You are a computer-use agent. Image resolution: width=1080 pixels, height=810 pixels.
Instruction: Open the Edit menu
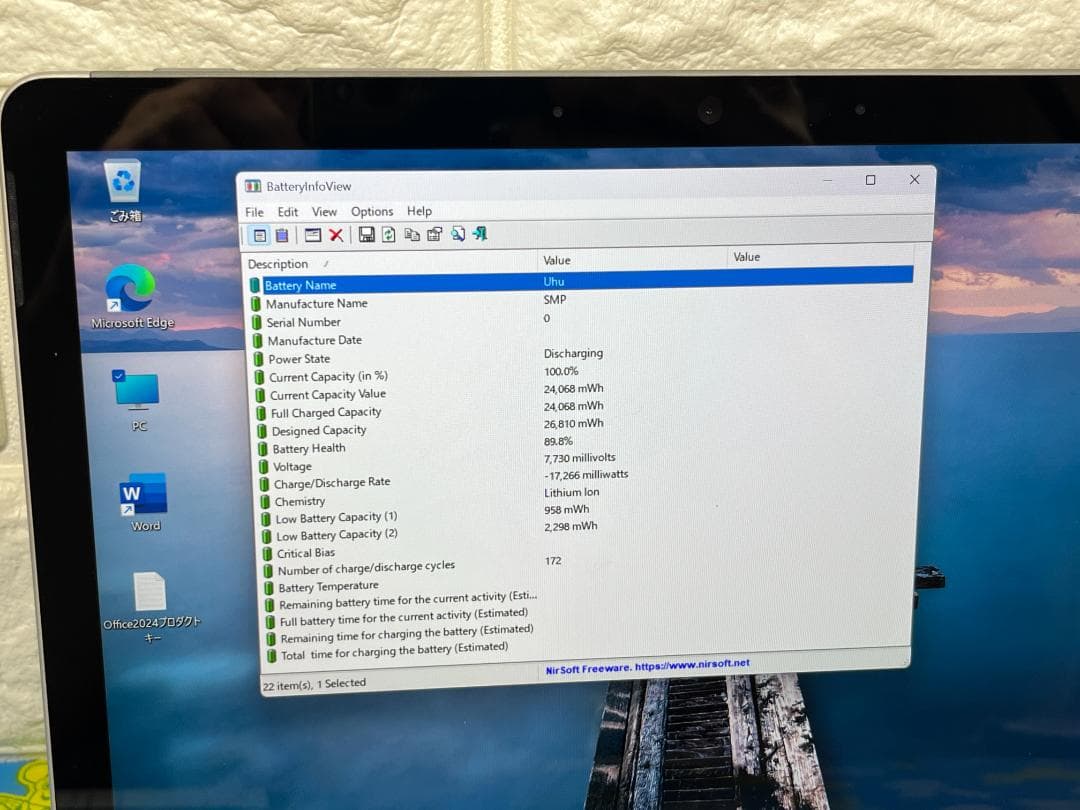pyautogui.click(x=288, y=212)
